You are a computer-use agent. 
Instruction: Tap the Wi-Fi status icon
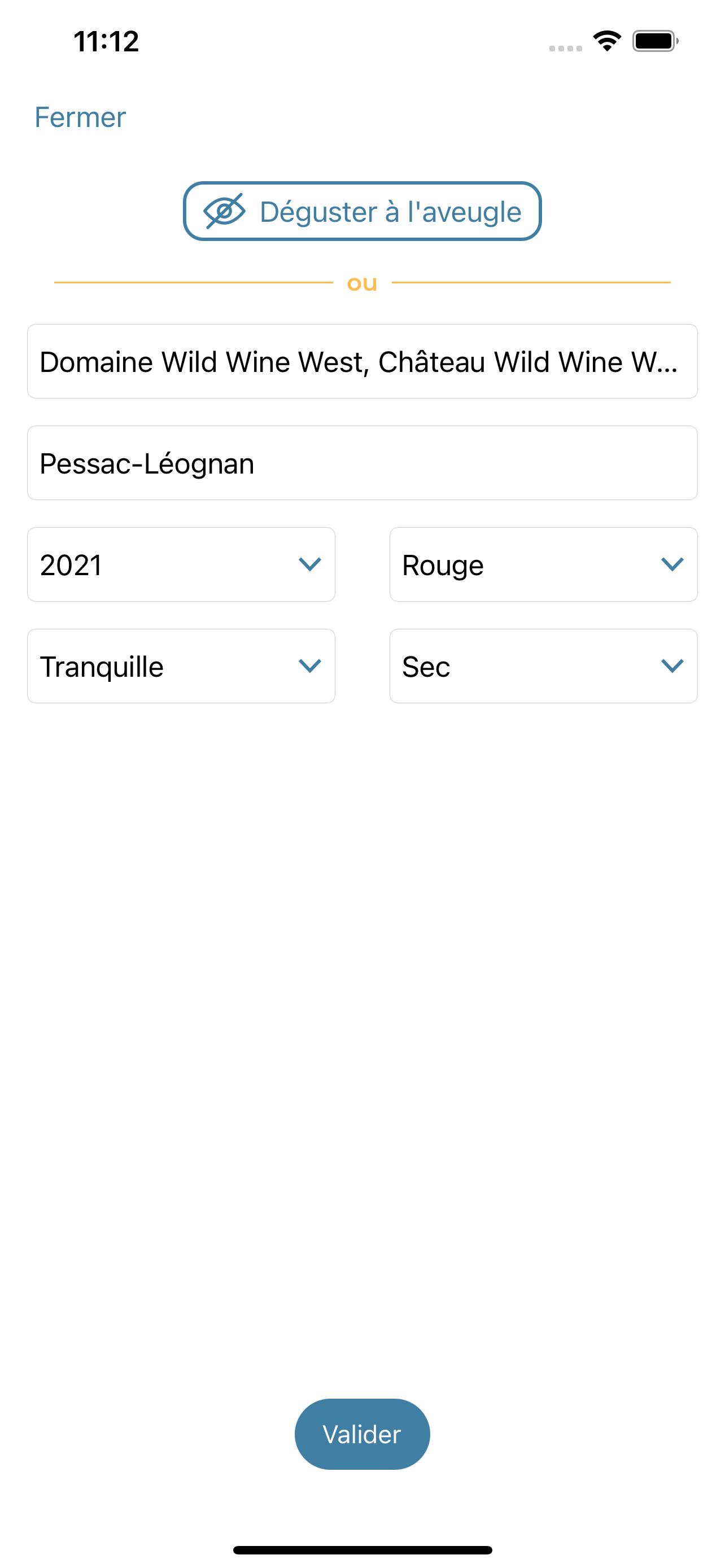click(x=607, y=41)
